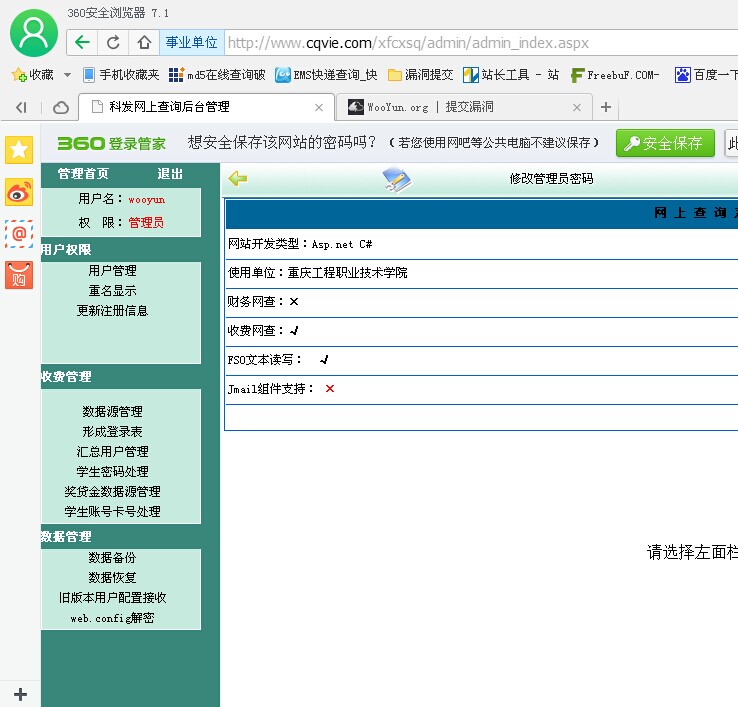Image resolution: width=738 pixels, height=707 pixels.
Task: Open 数据源管理 menu item
Action: 112,412
